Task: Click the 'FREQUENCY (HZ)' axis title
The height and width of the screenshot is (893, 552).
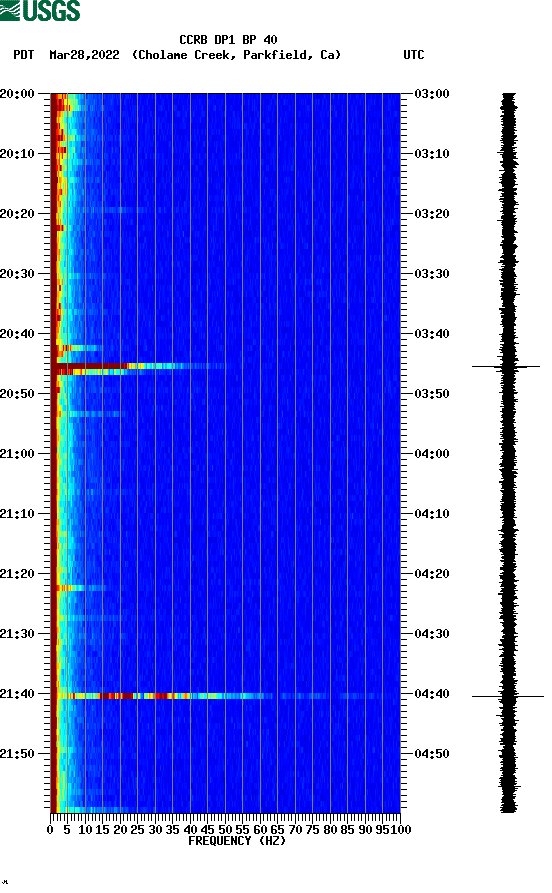Action: click(236, 841)
